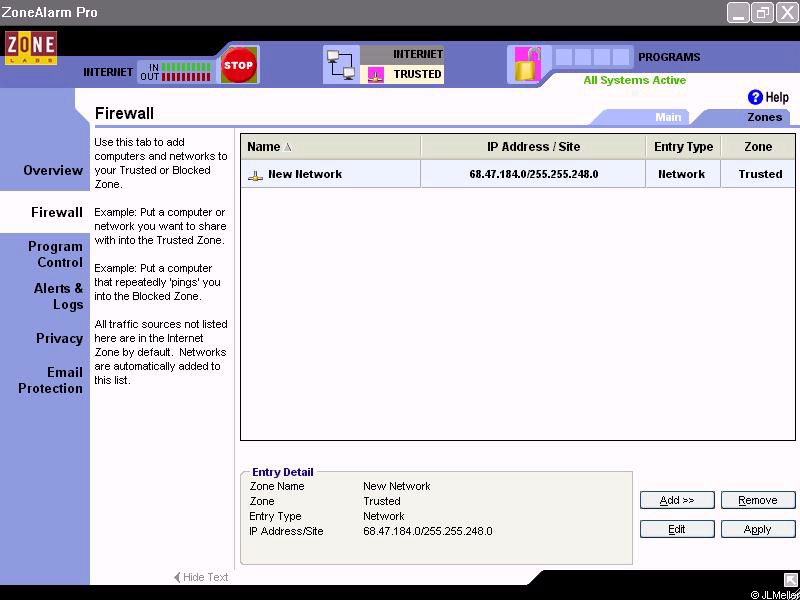Click the Trusted zone cell in the table
800x600 pixels.
pyautogui.click(x=758, y=174)
